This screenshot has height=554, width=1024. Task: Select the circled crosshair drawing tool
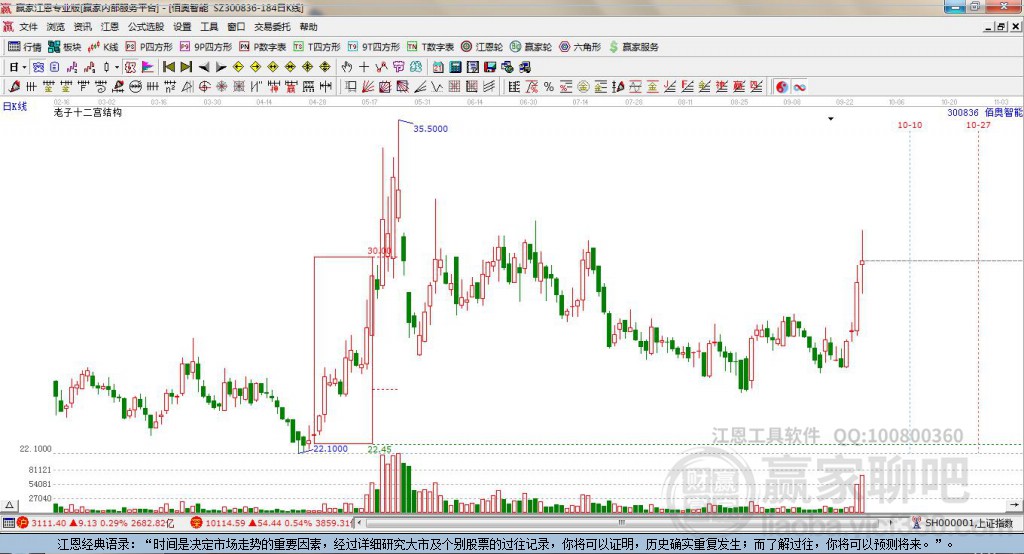click(x=204, y=87)
